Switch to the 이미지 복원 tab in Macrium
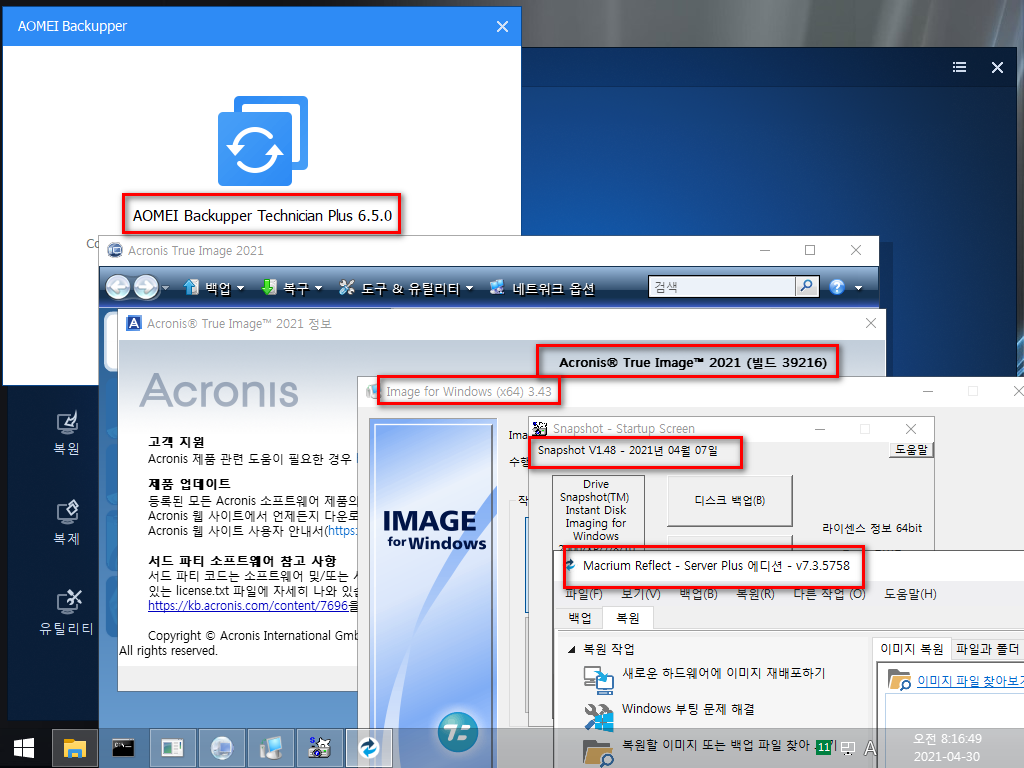This screenshot has height=768, width=1024. click(912, 648)
